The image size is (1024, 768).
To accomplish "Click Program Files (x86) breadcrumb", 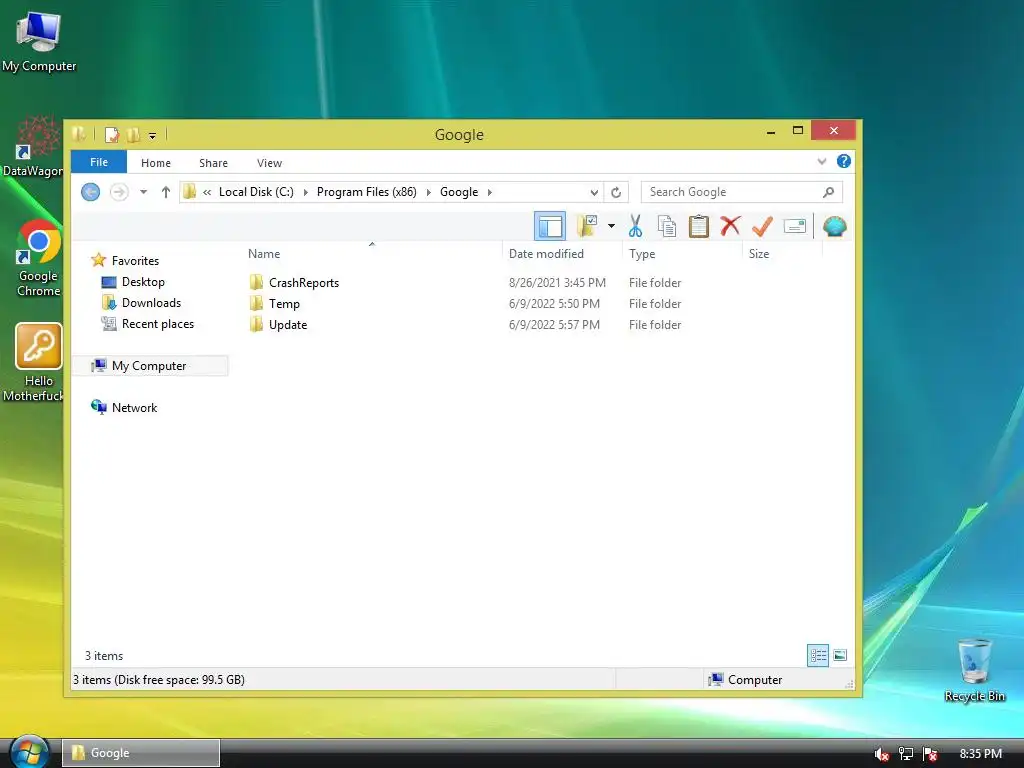I will tap(366, 192).
